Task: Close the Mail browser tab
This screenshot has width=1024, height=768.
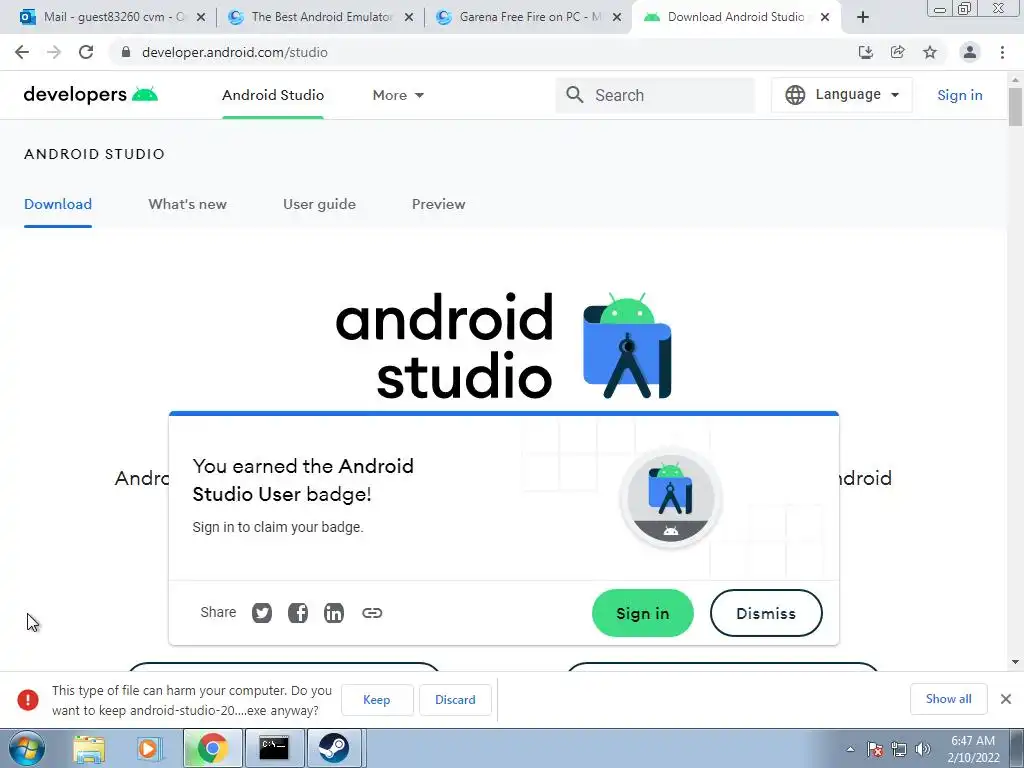Action: 200,17
